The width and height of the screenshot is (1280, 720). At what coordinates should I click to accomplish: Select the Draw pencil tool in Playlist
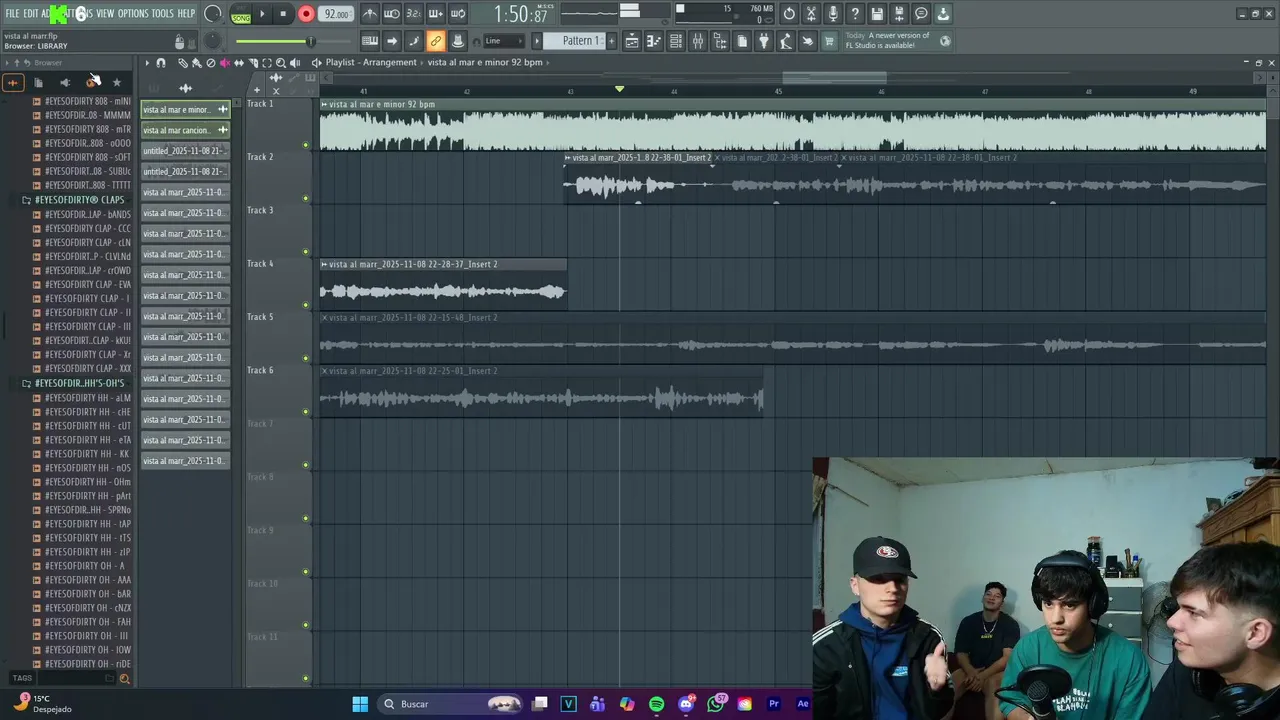coord(183,63)
